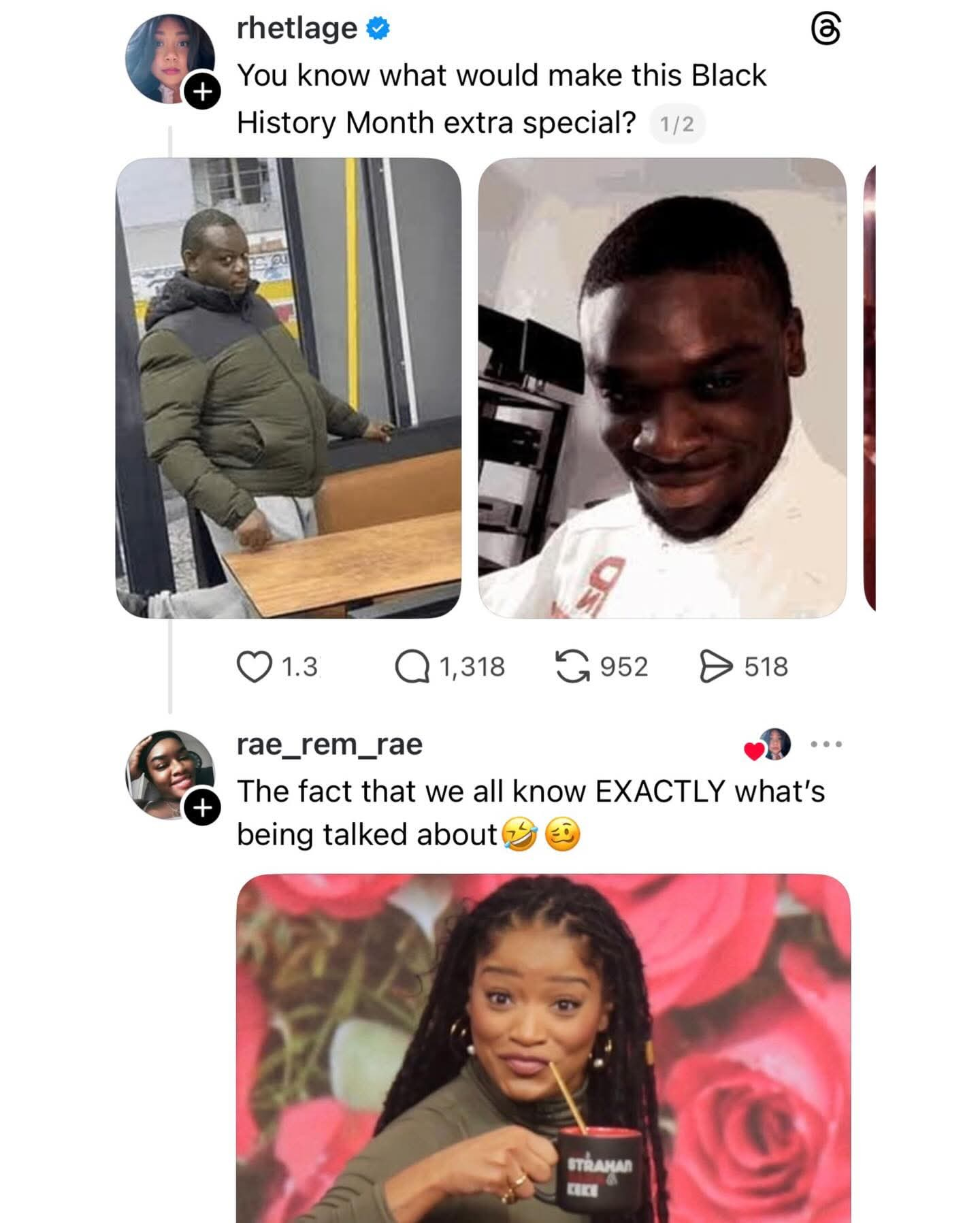Click the blue verified badge

click(x=378, y=29)
